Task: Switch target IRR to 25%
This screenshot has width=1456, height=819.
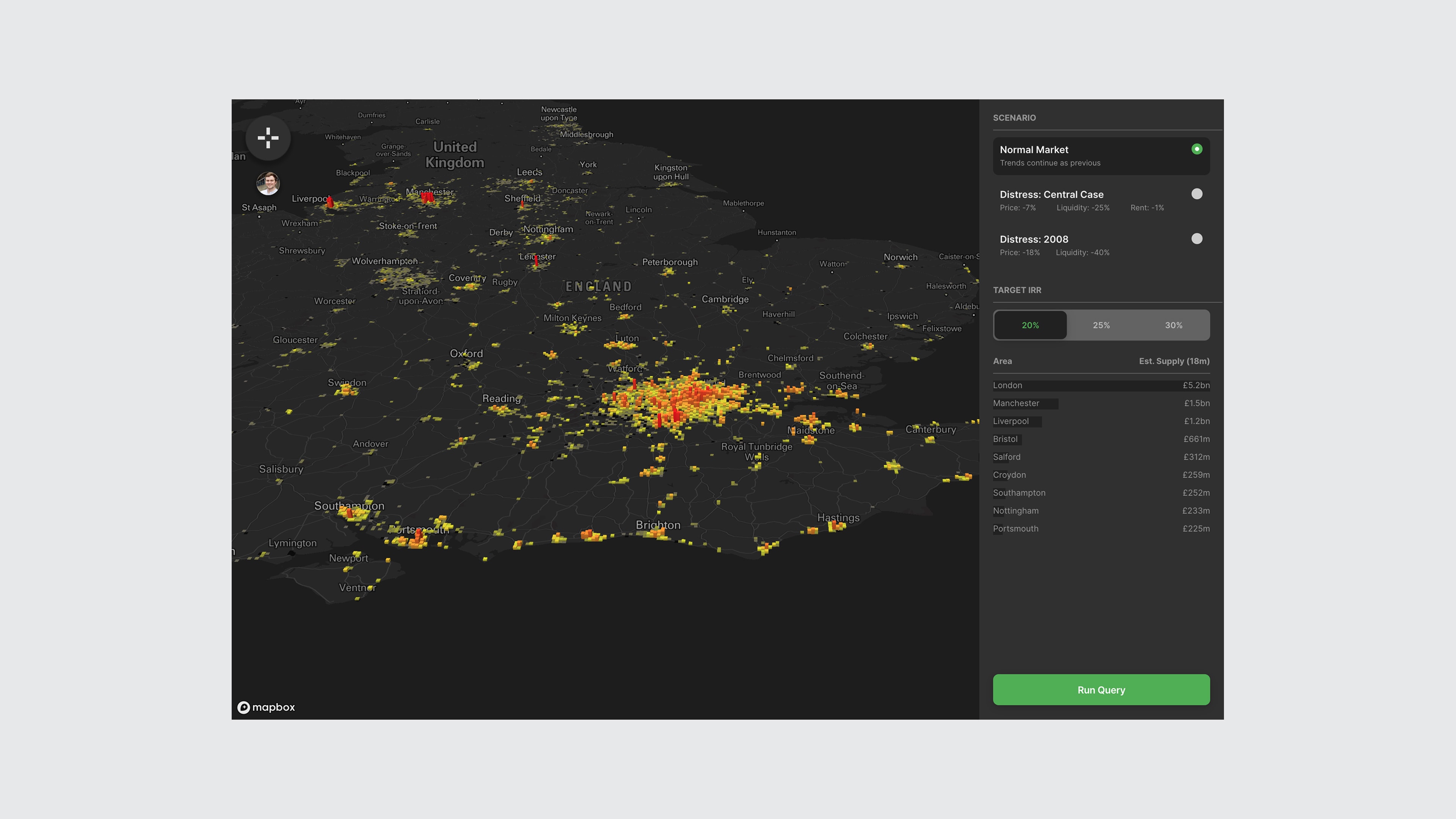Action: point(1101,325)
